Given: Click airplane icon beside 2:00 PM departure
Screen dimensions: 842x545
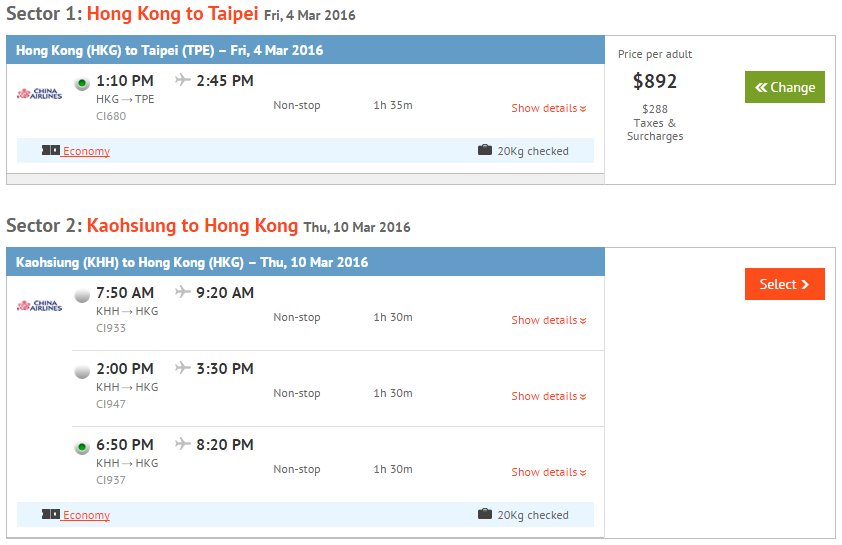Looking at the screenshot, I should point(183,368).
